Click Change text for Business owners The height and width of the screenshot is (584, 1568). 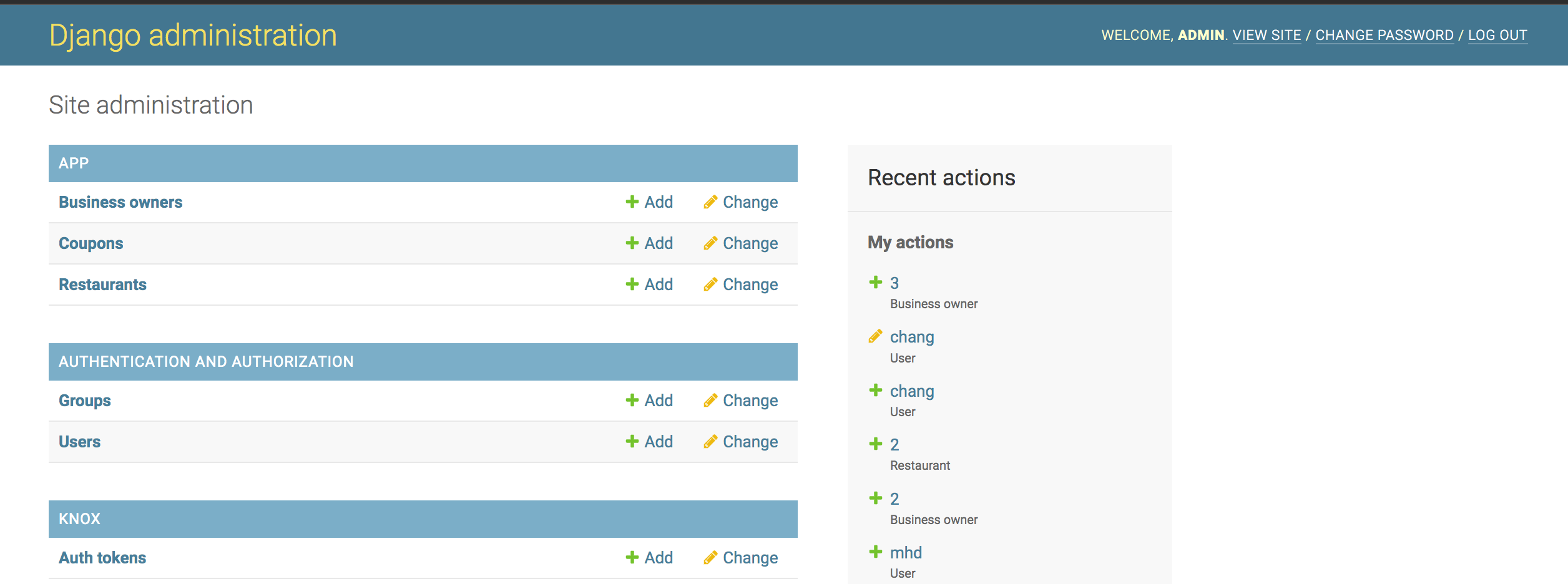point(750,202)
